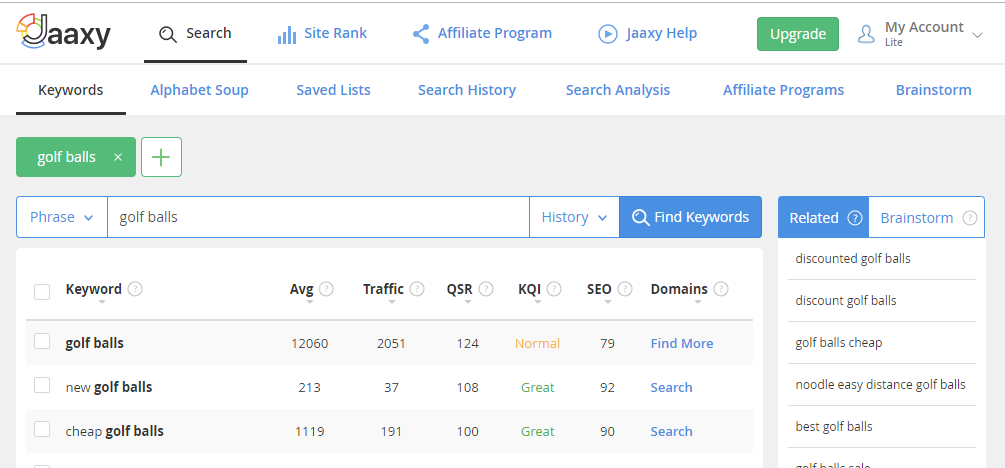This screenshot has width=1005, height=468.
Task: Sort by KQI column arrow
Action: click(538, 302)
